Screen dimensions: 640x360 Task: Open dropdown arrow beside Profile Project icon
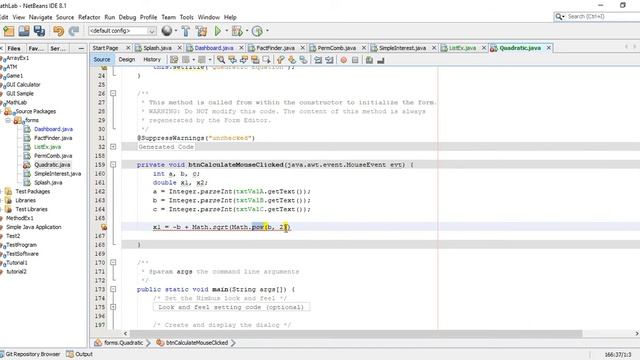(267, 31)
